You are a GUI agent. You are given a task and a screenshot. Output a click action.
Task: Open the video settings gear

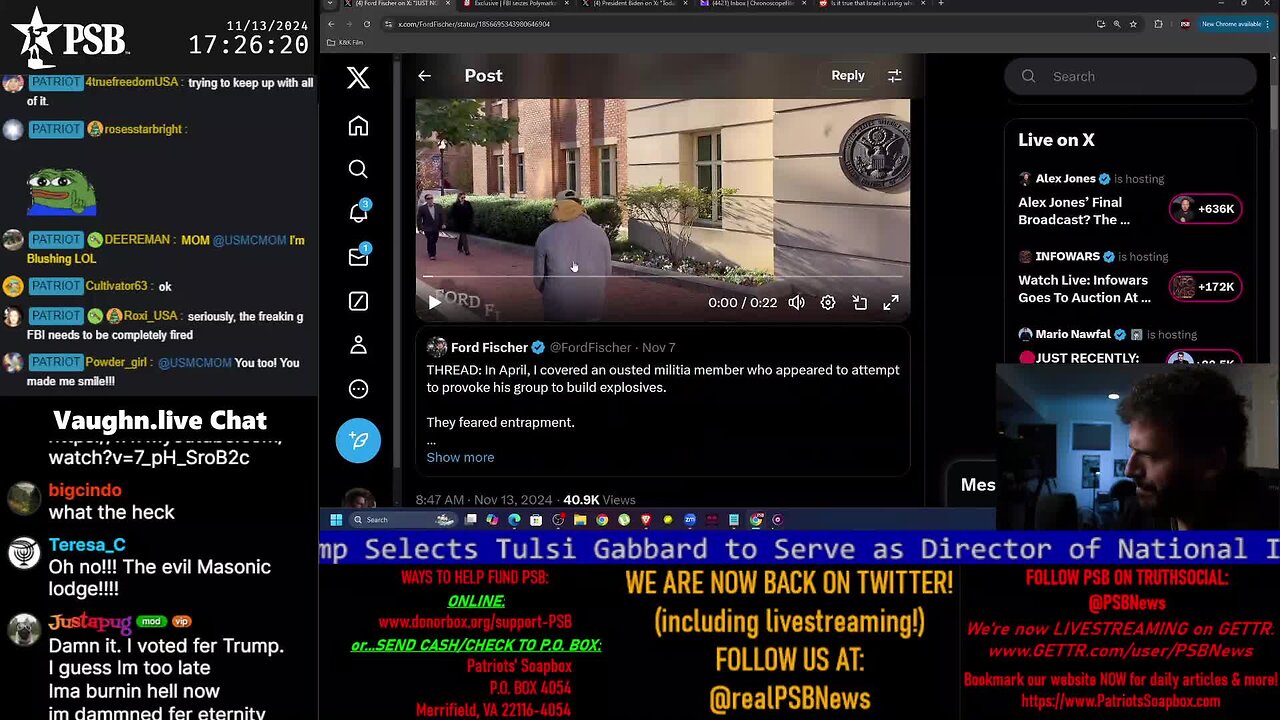click(828, 302)
